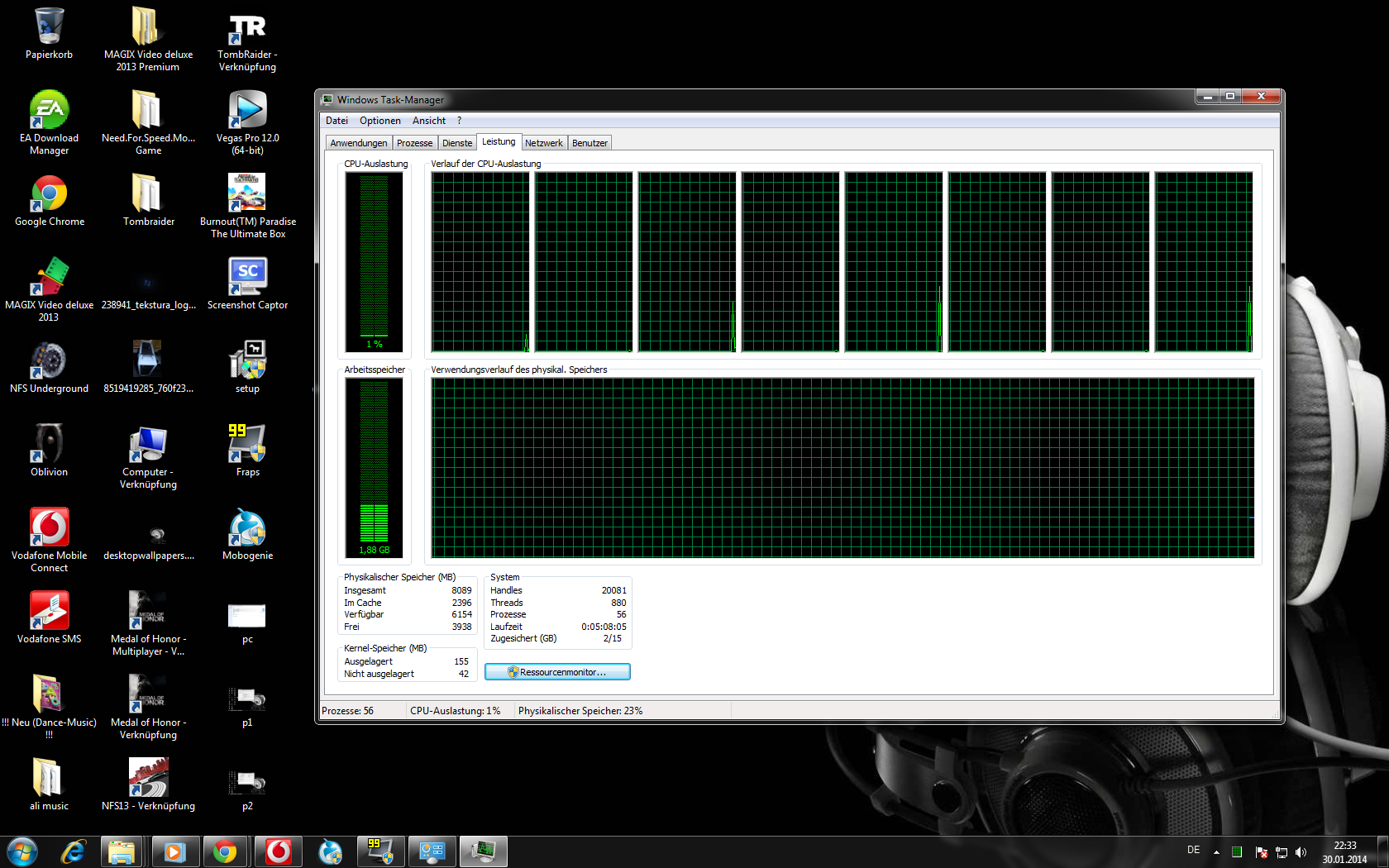Switch to Task-Manager taskbar button
The height and width of the screenshot is (868, 1389).
[x=483, y=851]
